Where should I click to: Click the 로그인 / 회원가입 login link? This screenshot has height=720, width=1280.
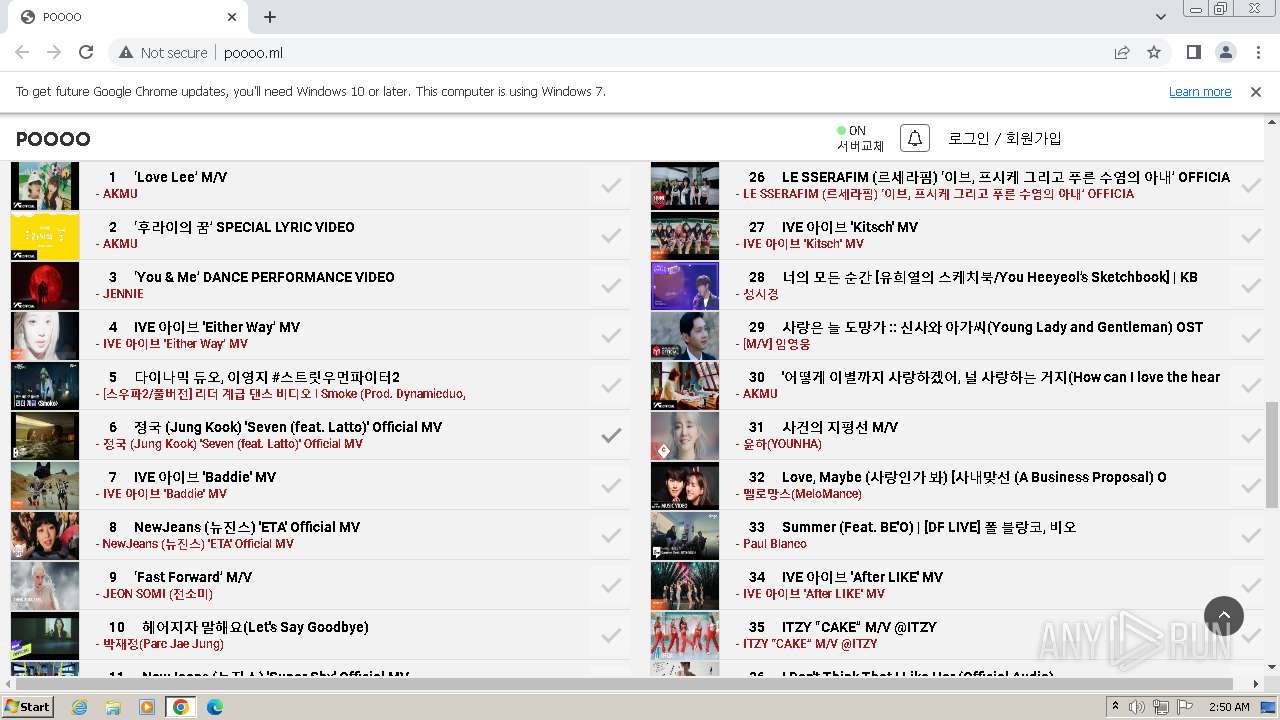[1005, 138]
